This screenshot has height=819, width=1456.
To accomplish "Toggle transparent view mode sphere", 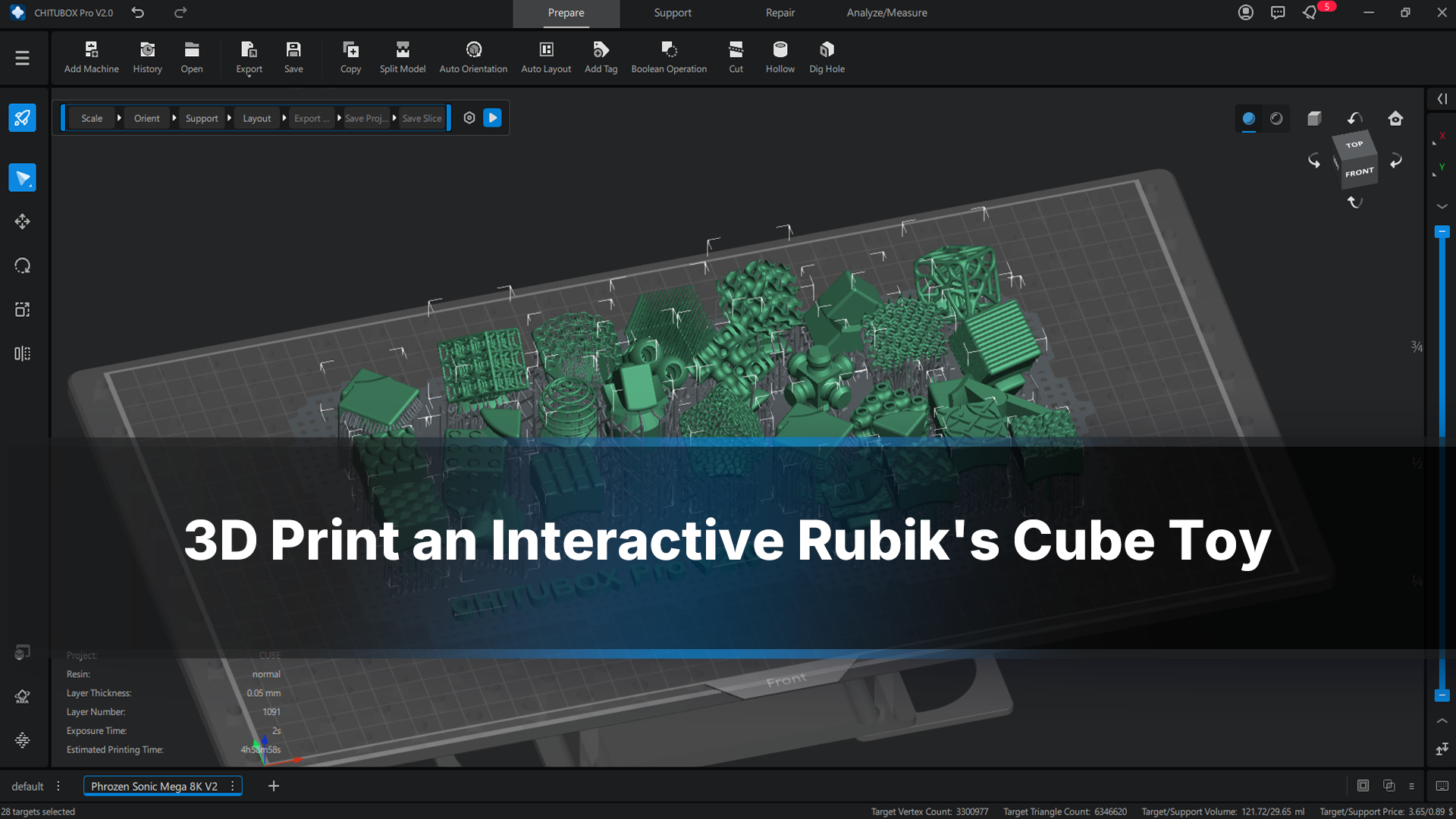I will [x=1276, y=118].
